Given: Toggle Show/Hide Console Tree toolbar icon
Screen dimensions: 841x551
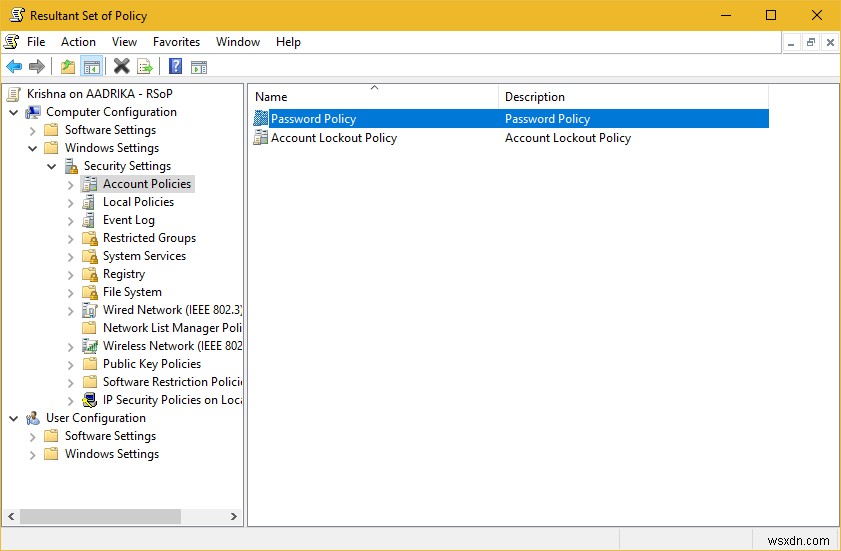Looking at the screenshot, I should click(92, 67).
